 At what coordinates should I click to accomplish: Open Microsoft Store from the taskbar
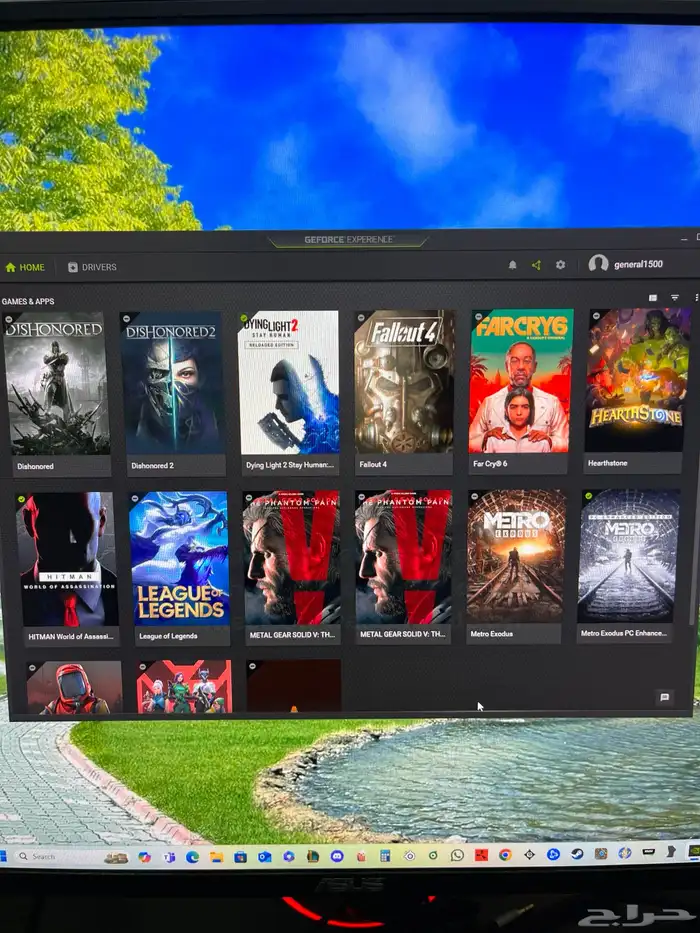click(240, 857)
